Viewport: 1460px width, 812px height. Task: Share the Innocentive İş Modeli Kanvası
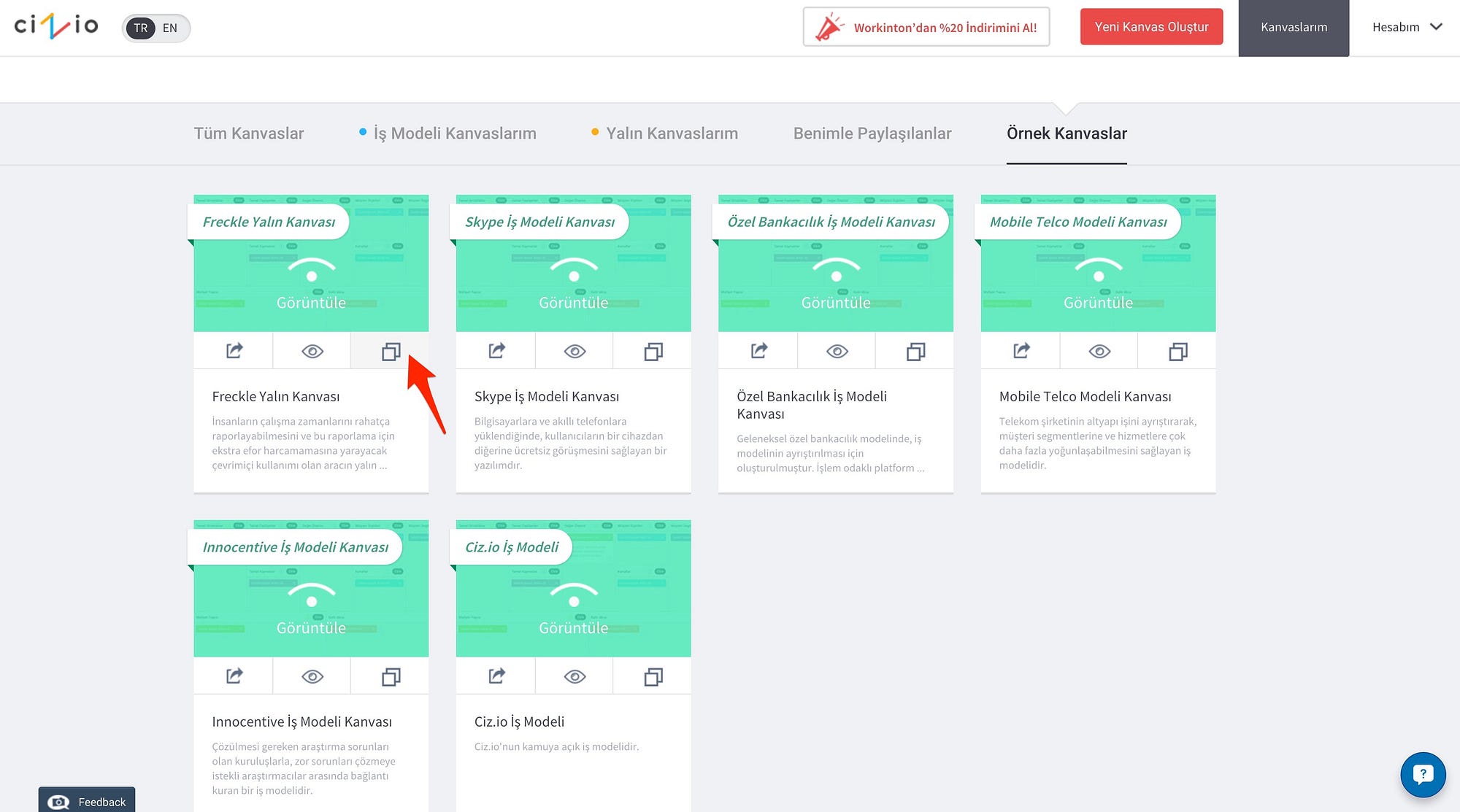pos(234,676)
